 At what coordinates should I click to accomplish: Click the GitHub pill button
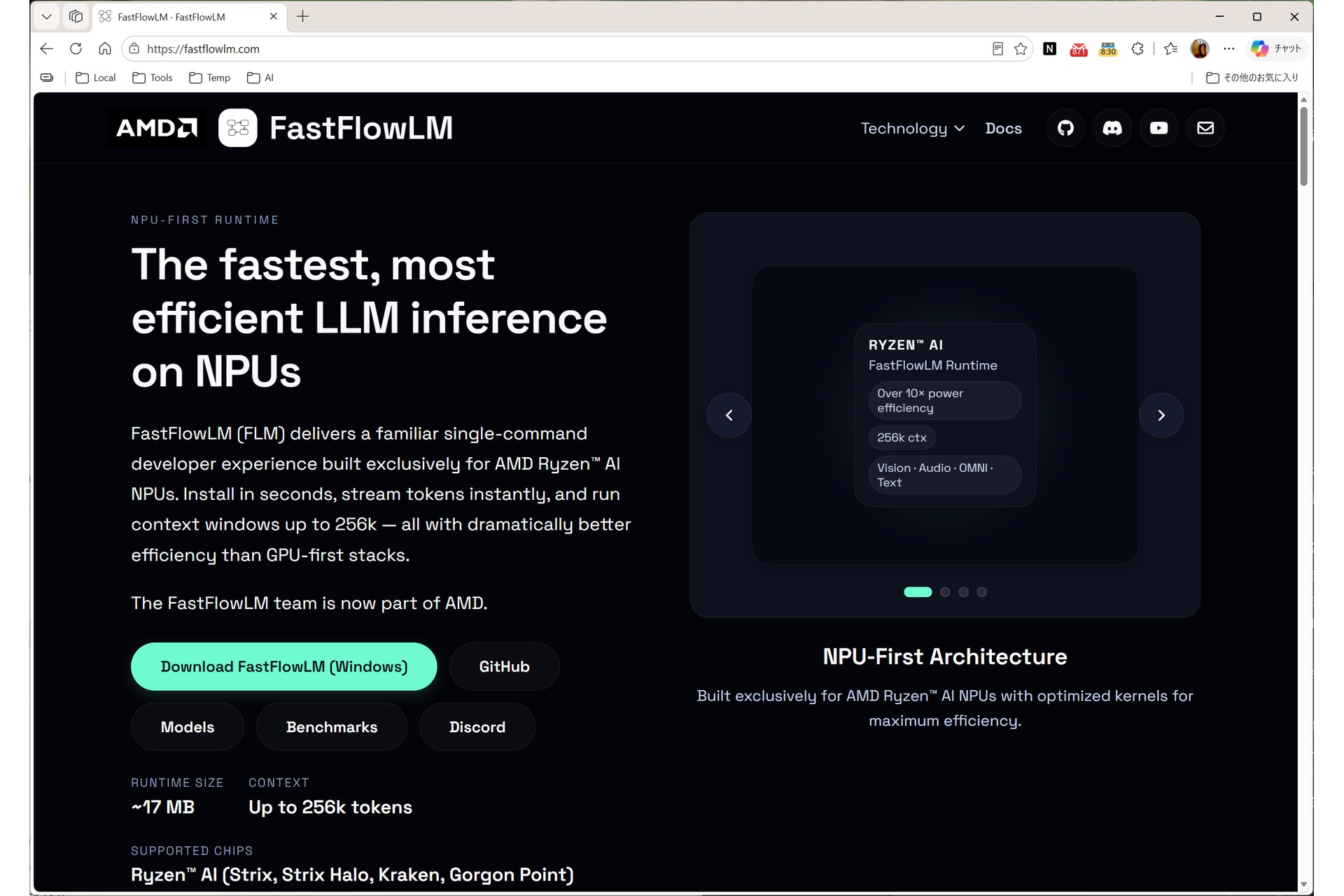pyautogui.click(x=504, y=666)
